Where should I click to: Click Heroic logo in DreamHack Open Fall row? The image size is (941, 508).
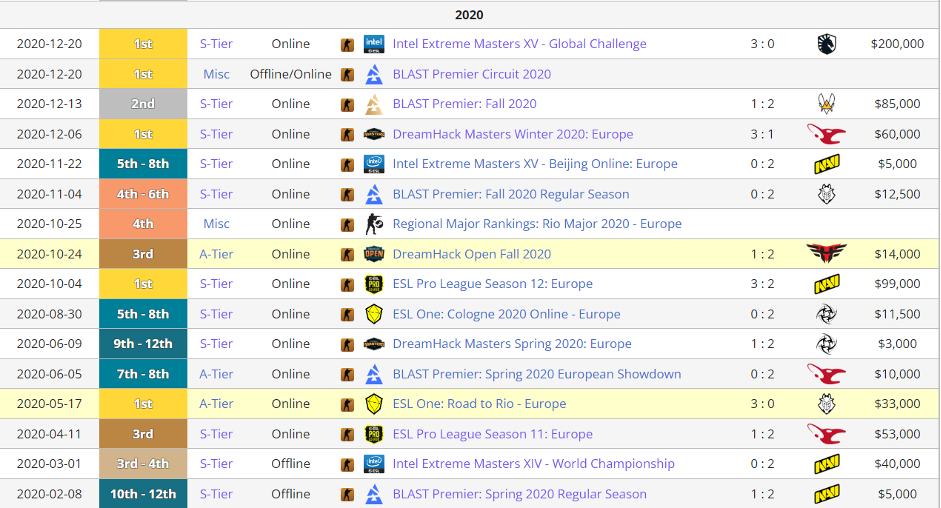826,254
